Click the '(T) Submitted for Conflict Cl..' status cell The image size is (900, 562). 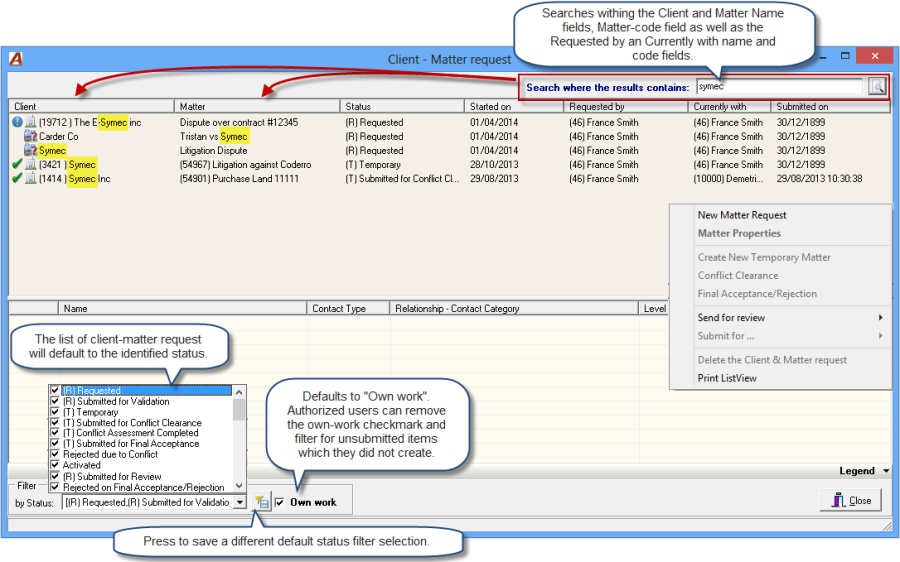pos(402,179)
